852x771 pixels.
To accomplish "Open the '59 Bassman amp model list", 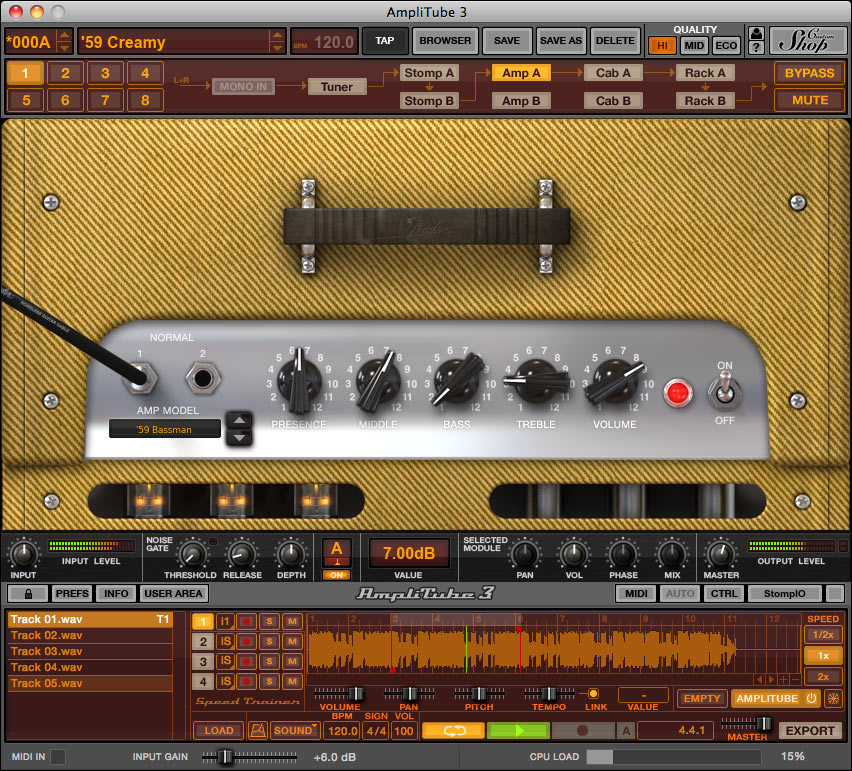I will click(164, 429).
